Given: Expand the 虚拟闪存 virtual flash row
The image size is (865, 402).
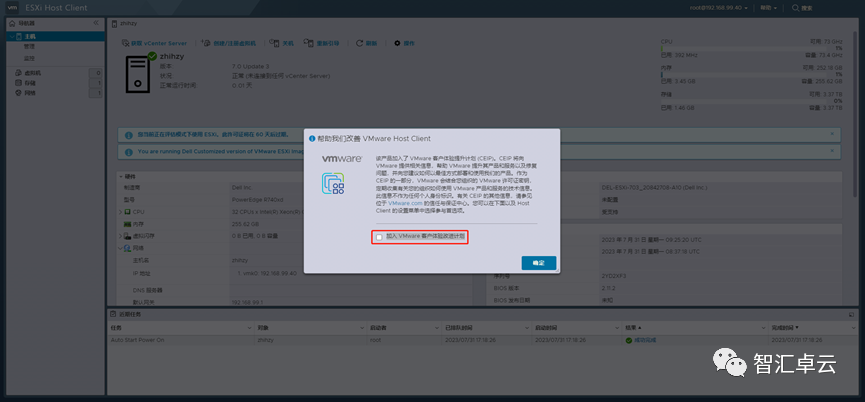Looking at the screenshot, I should click(x=120, y=236).
